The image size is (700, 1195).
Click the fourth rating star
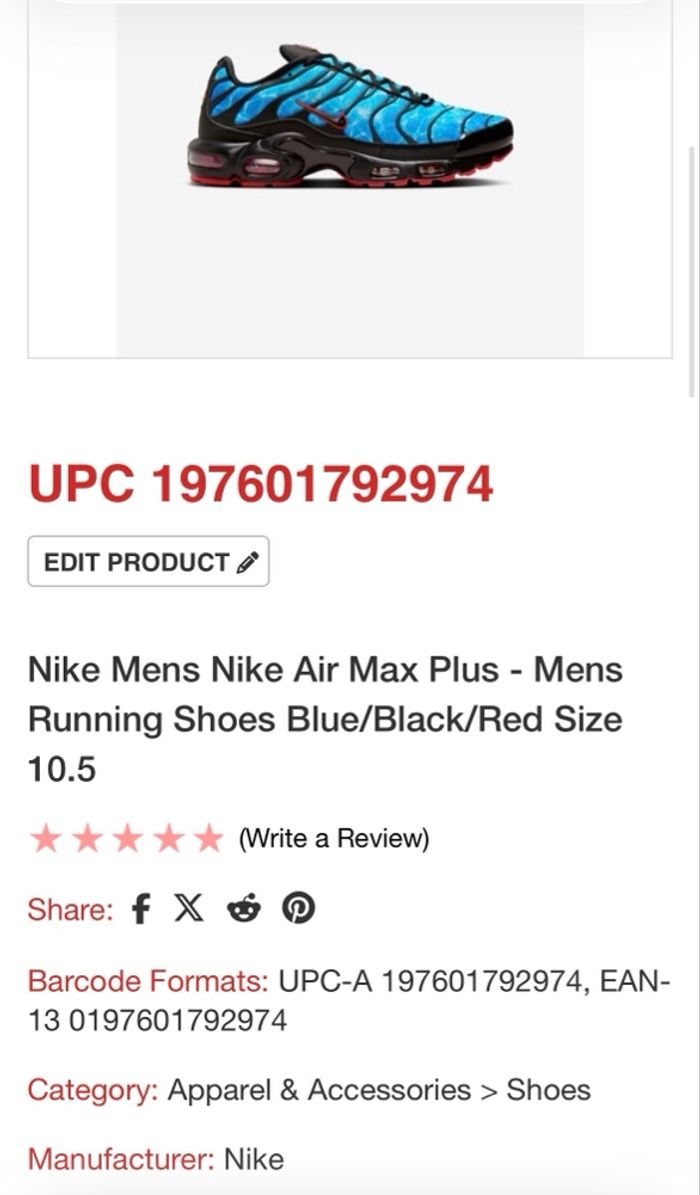coord(167,838)
